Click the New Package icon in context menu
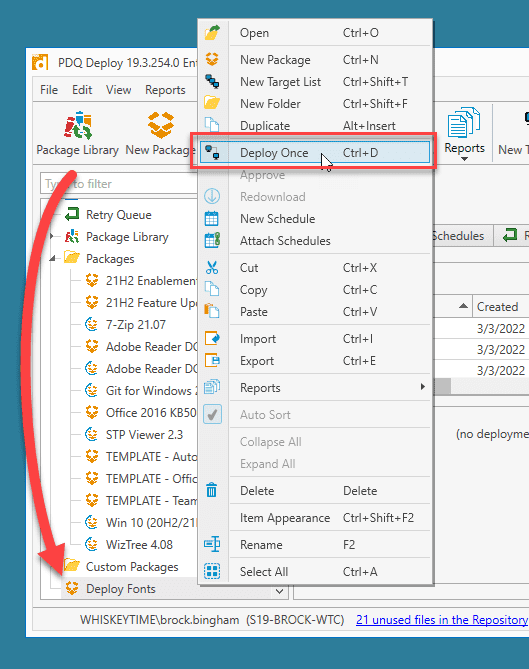Image resolution: width=529 pixels, height=669 pixels. [212, 59]
